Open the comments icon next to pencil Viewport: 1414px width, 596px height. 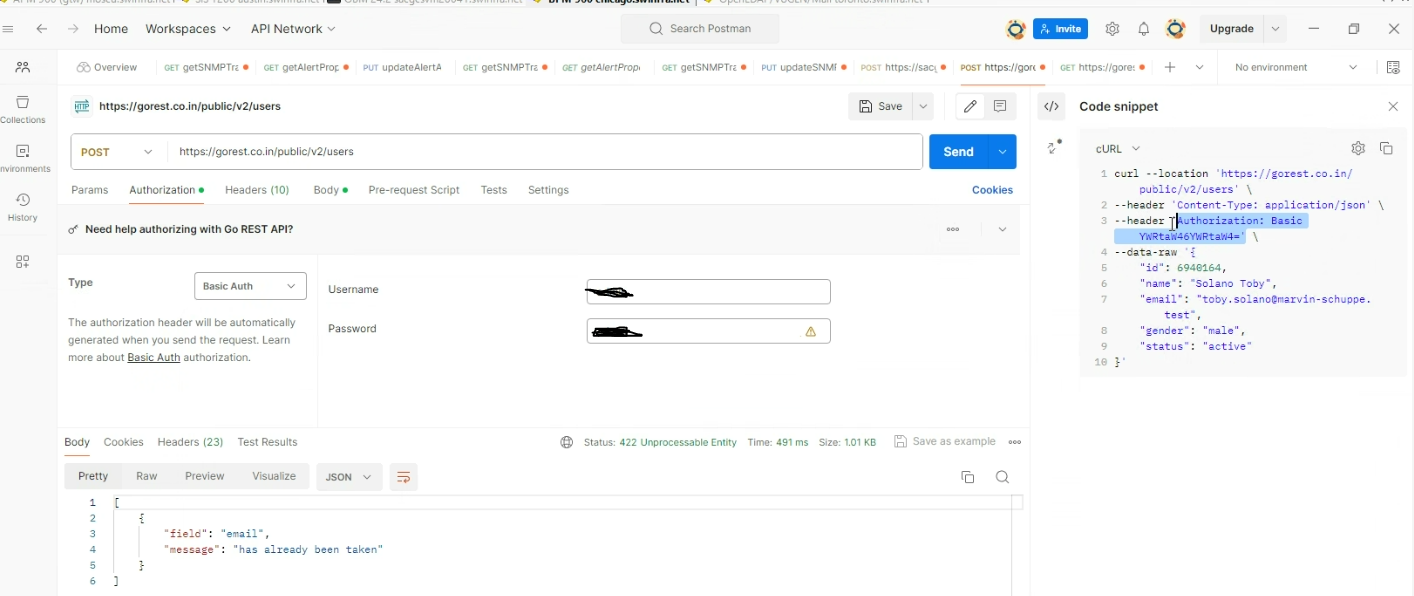pyautogui.click(x=1000, y=106)
